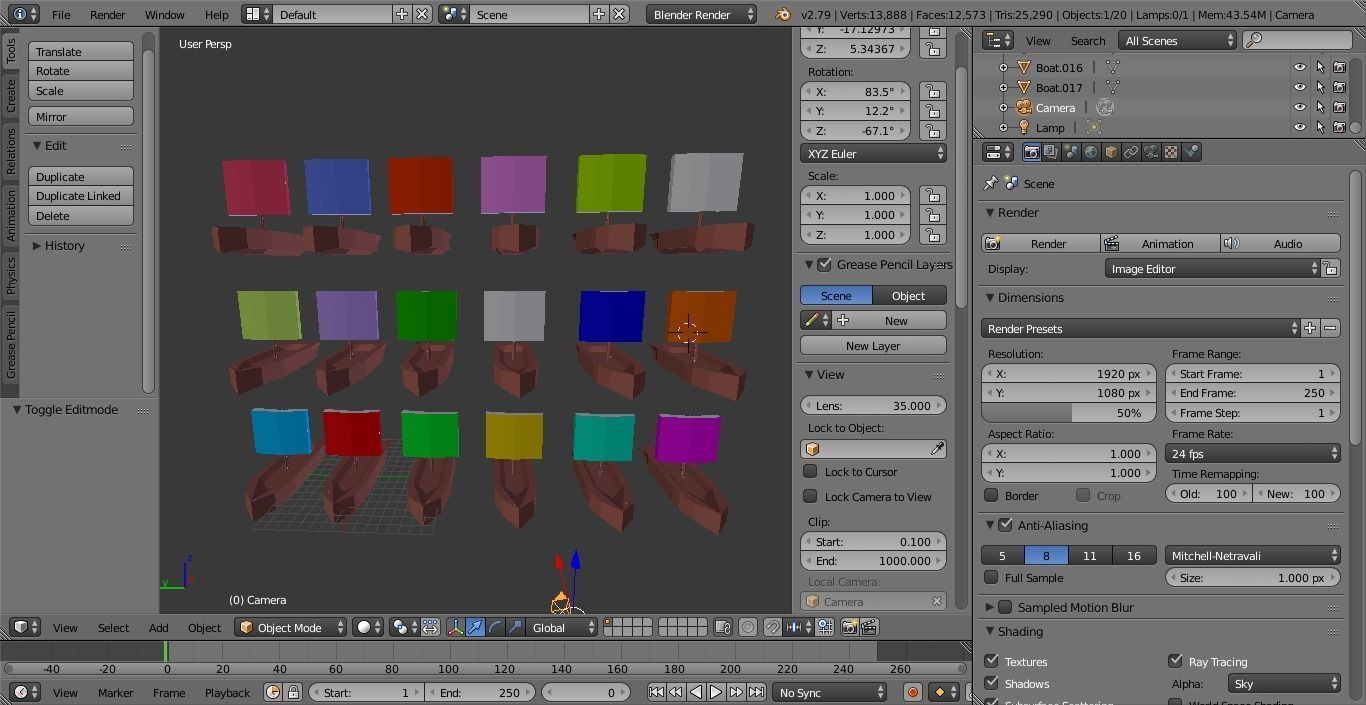The image size is (1366, 705).
Task: Click the eyedropper in Lock to Object field
Action: pyautogui.click(x=937, y=449)
